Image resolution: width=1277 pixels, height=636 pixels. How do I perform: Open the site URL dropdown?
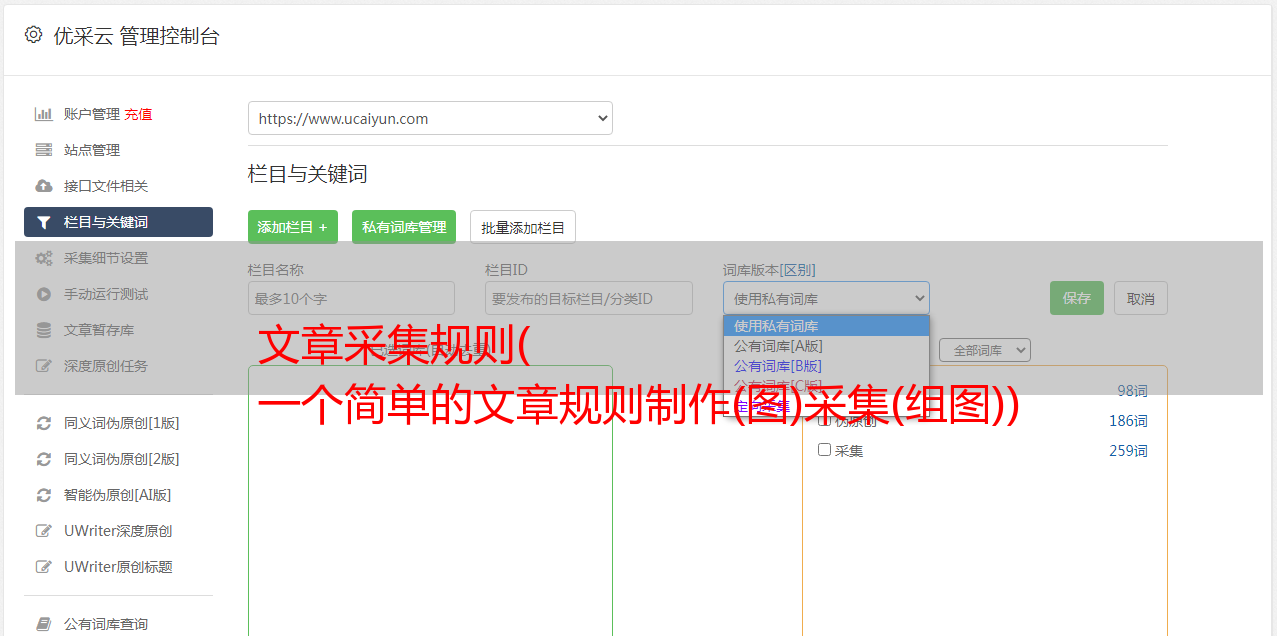pyautogui.click(x=430, y=118)
